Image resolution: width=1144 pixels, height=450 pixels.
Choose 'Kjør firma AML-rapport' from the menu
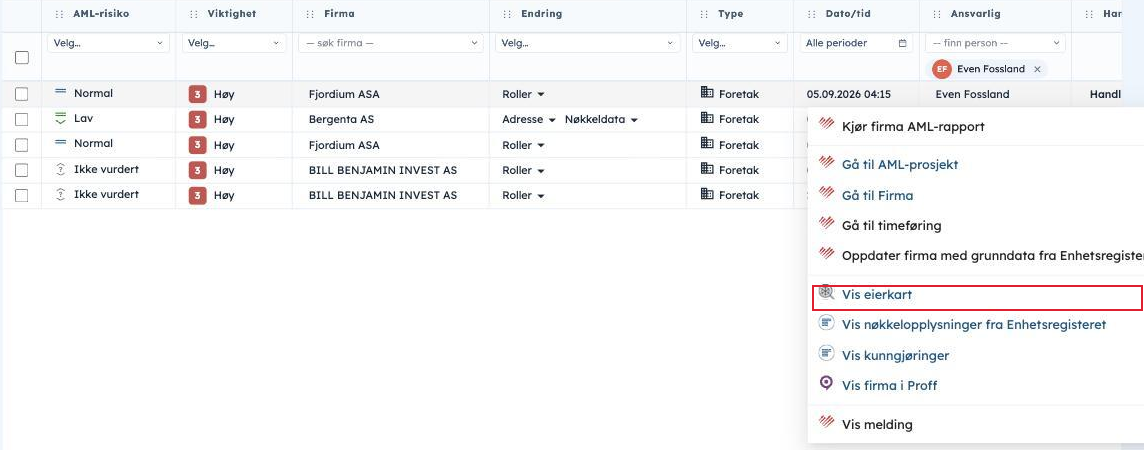[x=913, y=127]
